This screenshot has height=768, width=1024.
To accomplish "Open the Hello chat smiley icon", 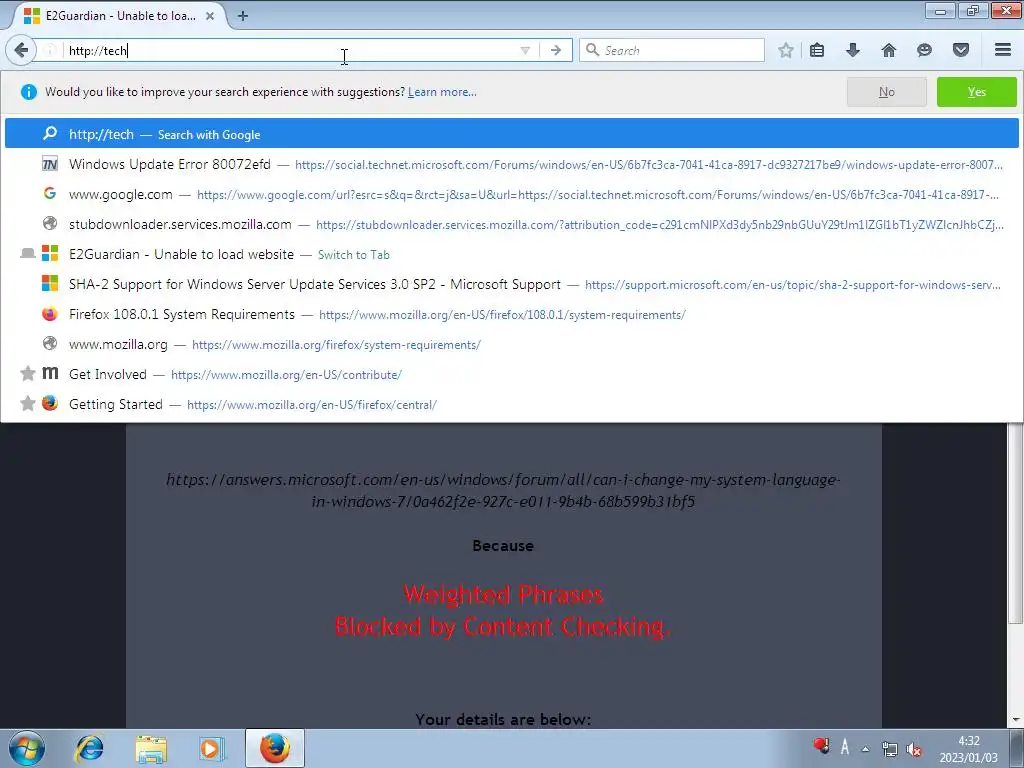I will 924,50.
